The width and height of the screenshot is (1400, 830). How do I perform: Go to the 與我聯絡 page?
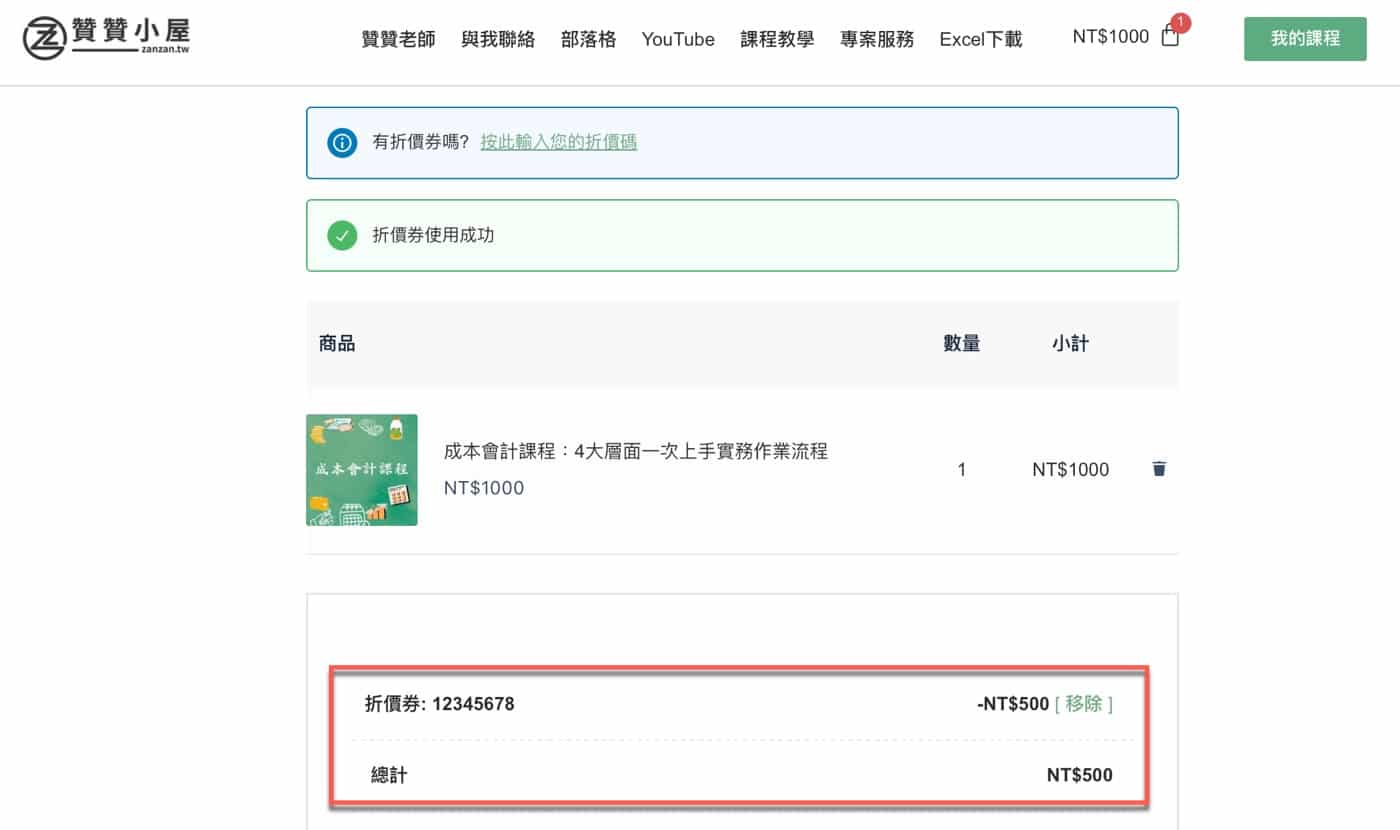click(498, 39)
